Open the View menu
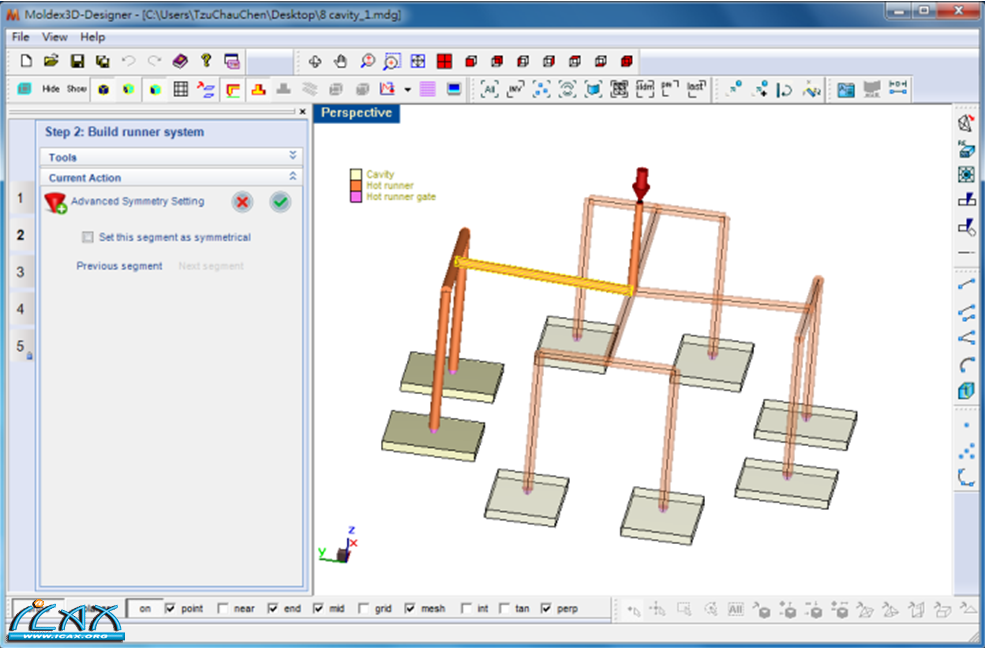Viewport: 985px width, 648px height. [55, 37]
